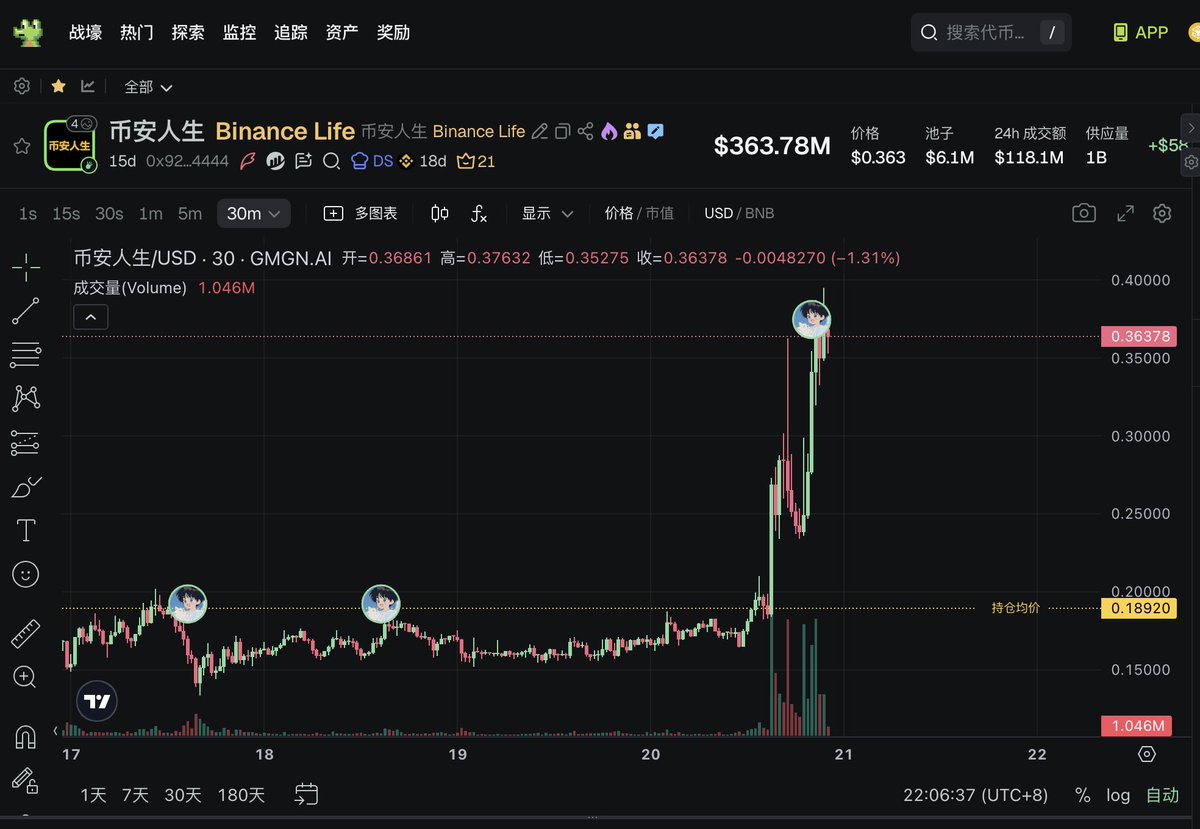Open the fx indicators menu
Image resolution: width=1200 pixels, height=829 pixels.
479,213
